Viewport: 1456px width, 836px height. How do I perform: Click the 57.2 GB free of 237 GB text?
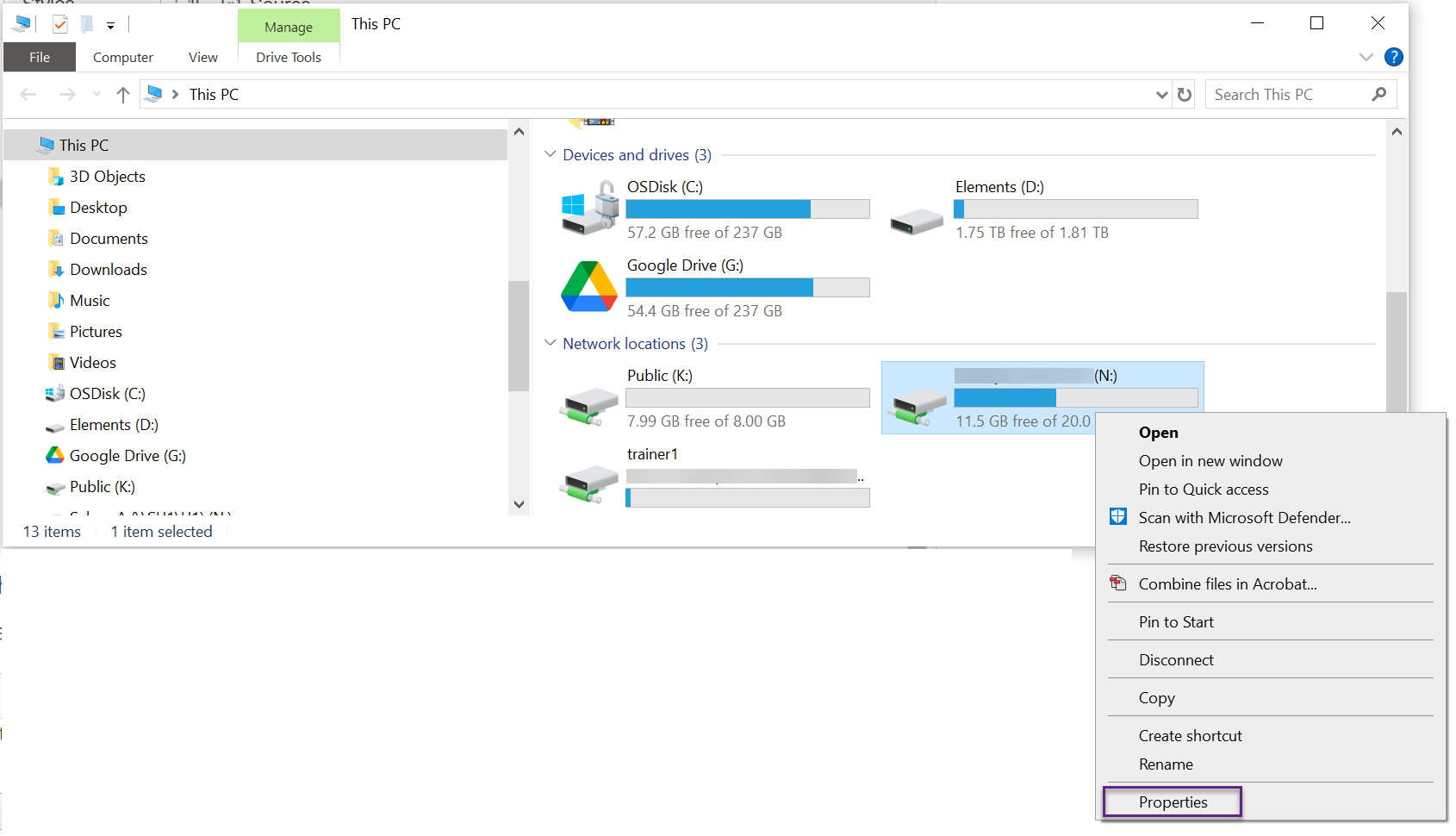[705, 233]
